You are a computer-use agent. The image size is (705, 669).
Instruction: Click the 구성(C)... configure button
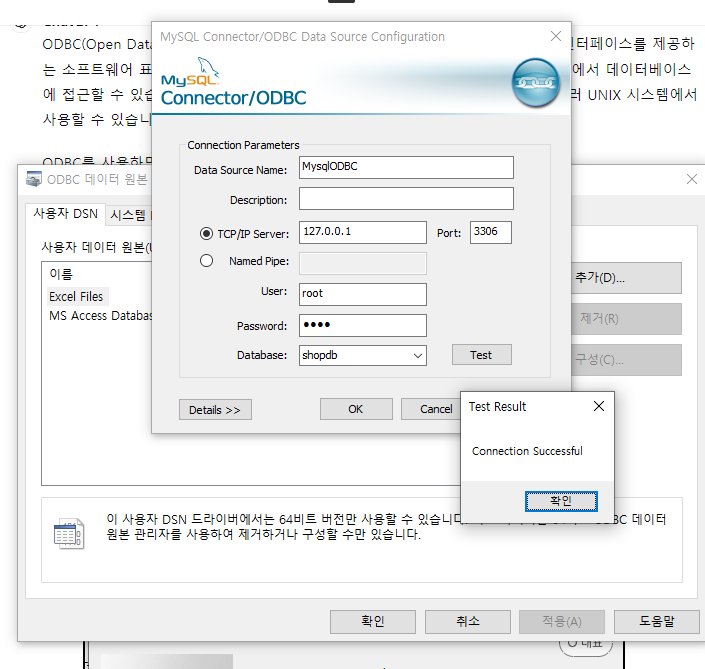(626, 360)
